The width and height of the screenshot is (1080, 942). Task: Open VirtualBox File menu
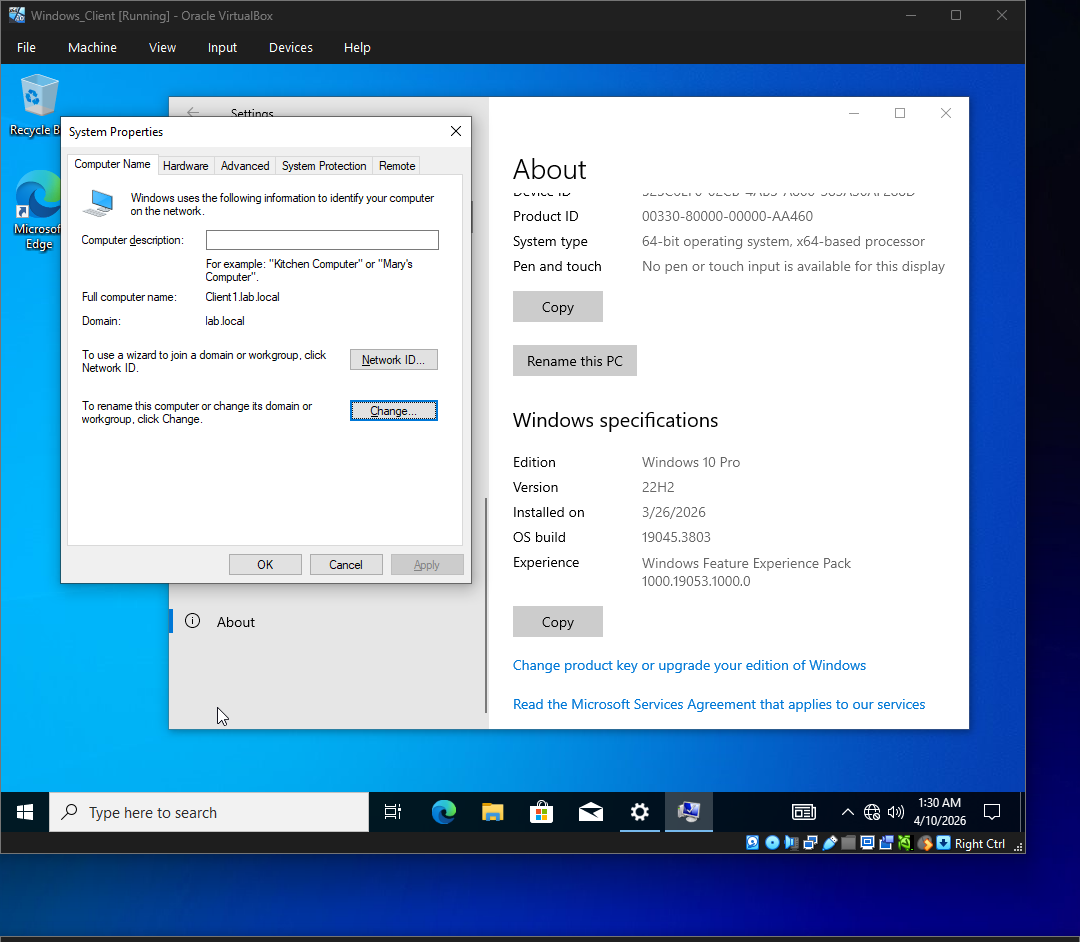[x=26, y=48]
